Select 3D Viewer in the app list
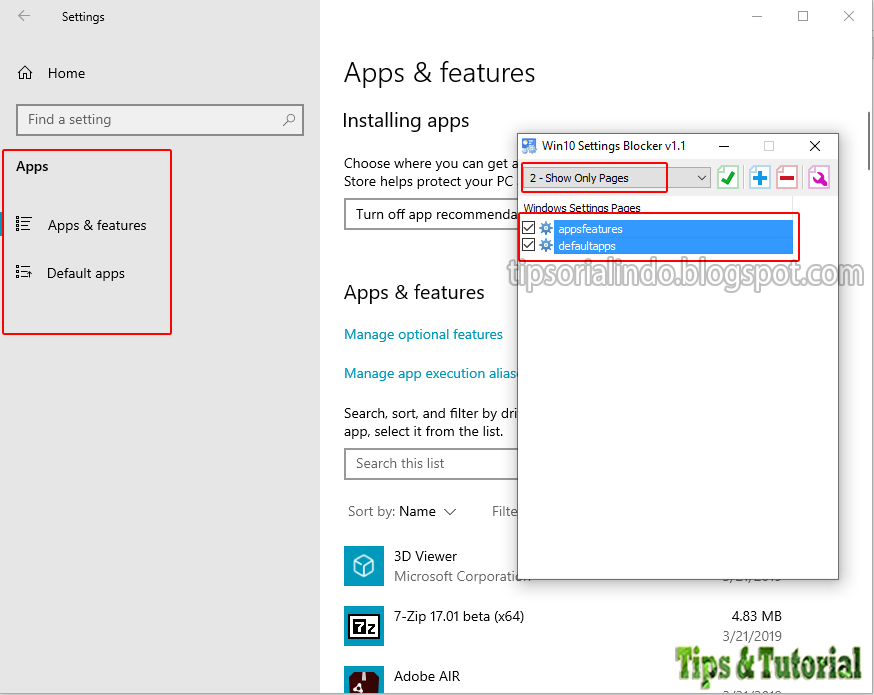The height and width of the screenshot is (695, 874). [430, 566]
